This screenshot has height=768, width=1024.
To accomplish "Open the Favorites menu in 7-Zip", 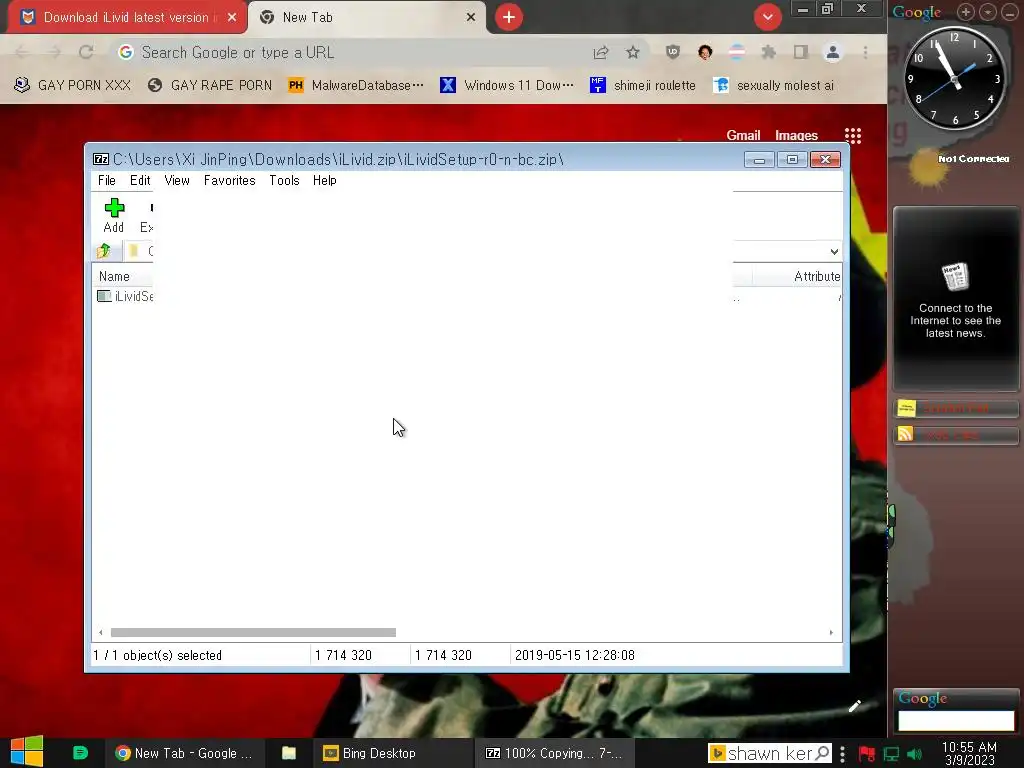I will click(x=229, y=180).
